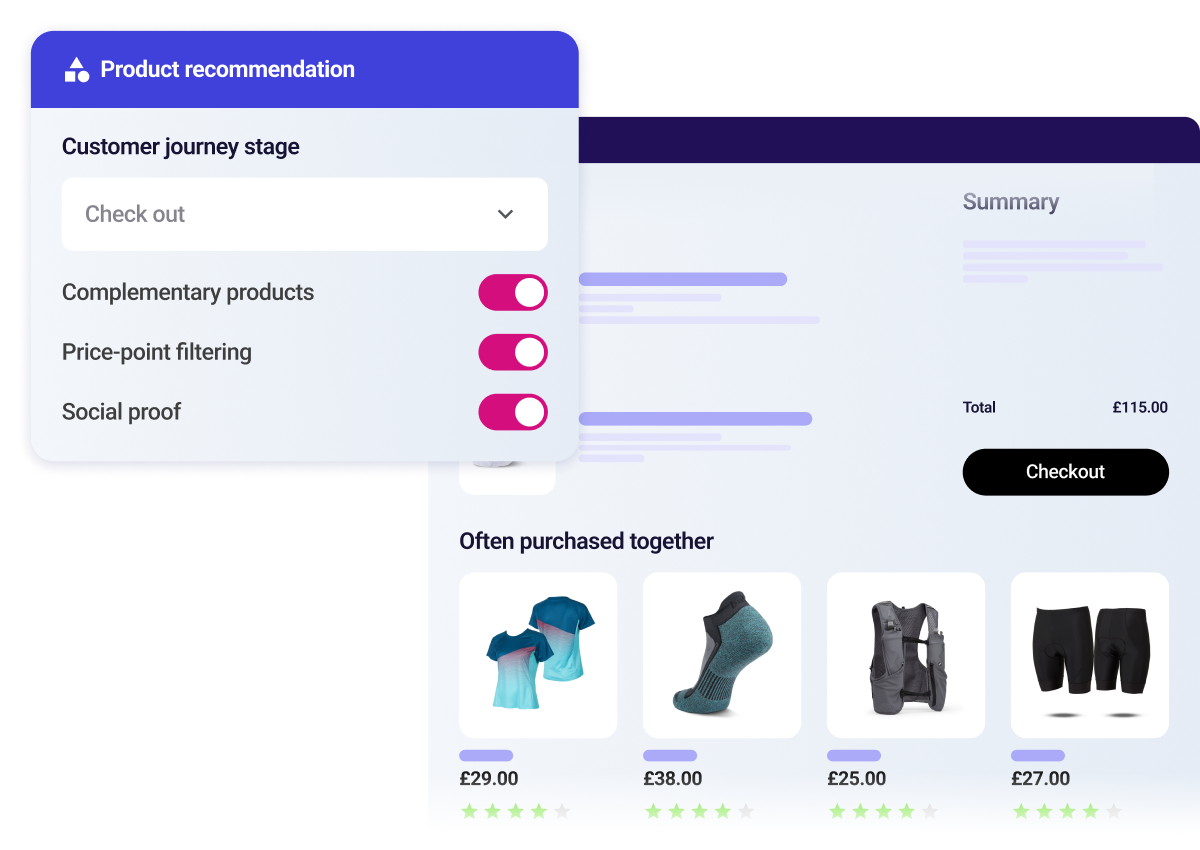Click the star rating under £38.00
Viewport: 1200px width, 850px height.
pyautogui.click(x=699, y=811)
